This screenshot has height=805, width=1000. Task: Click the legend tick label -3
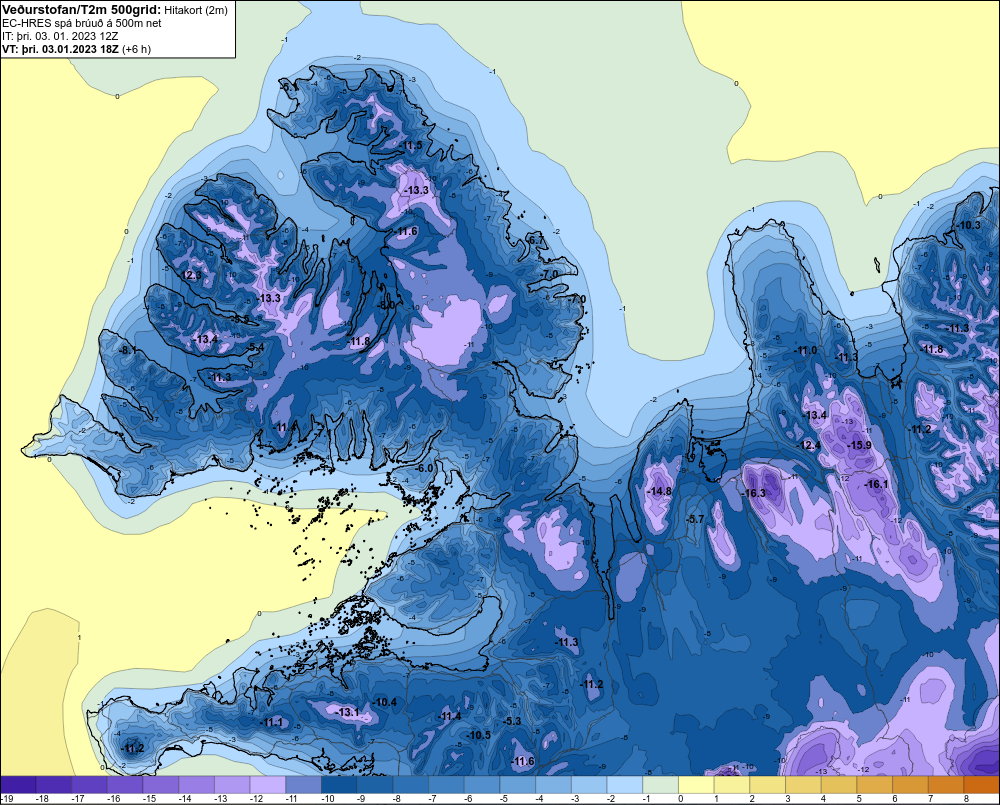pos(577,799)
